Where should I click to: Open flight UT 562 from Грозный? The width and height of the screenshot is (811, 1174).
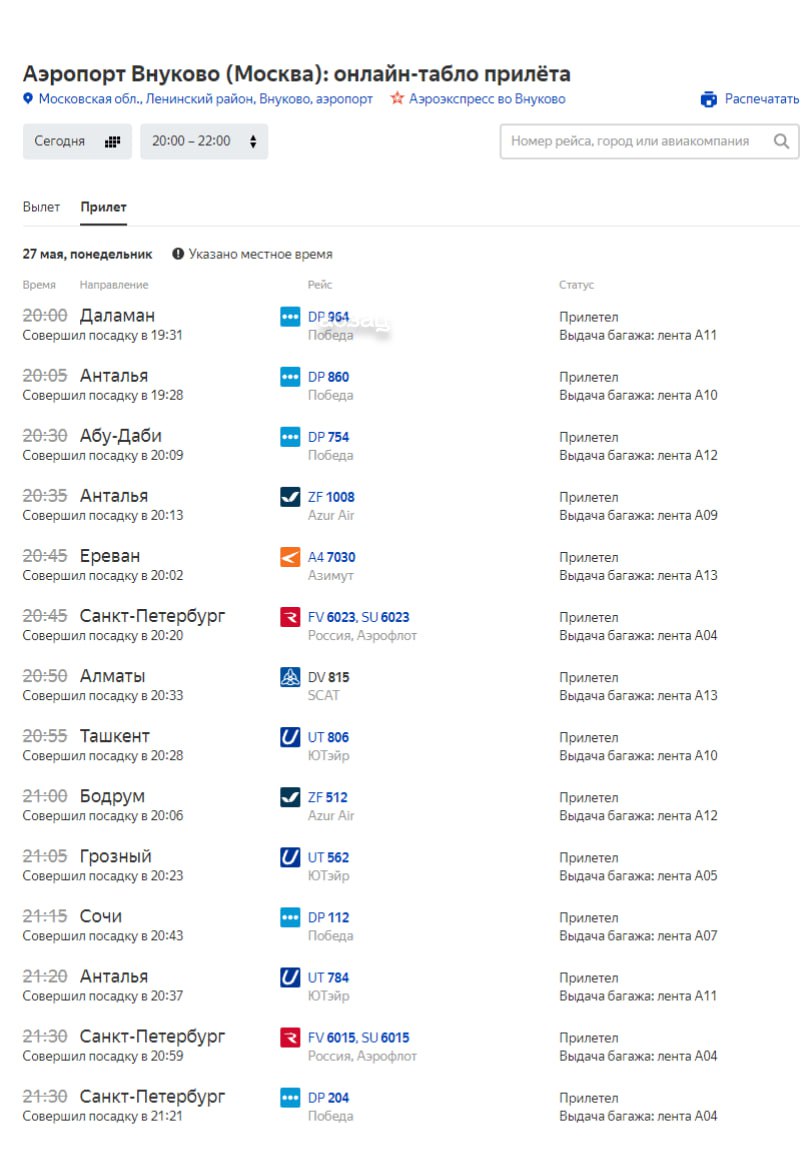click(328, 857)
